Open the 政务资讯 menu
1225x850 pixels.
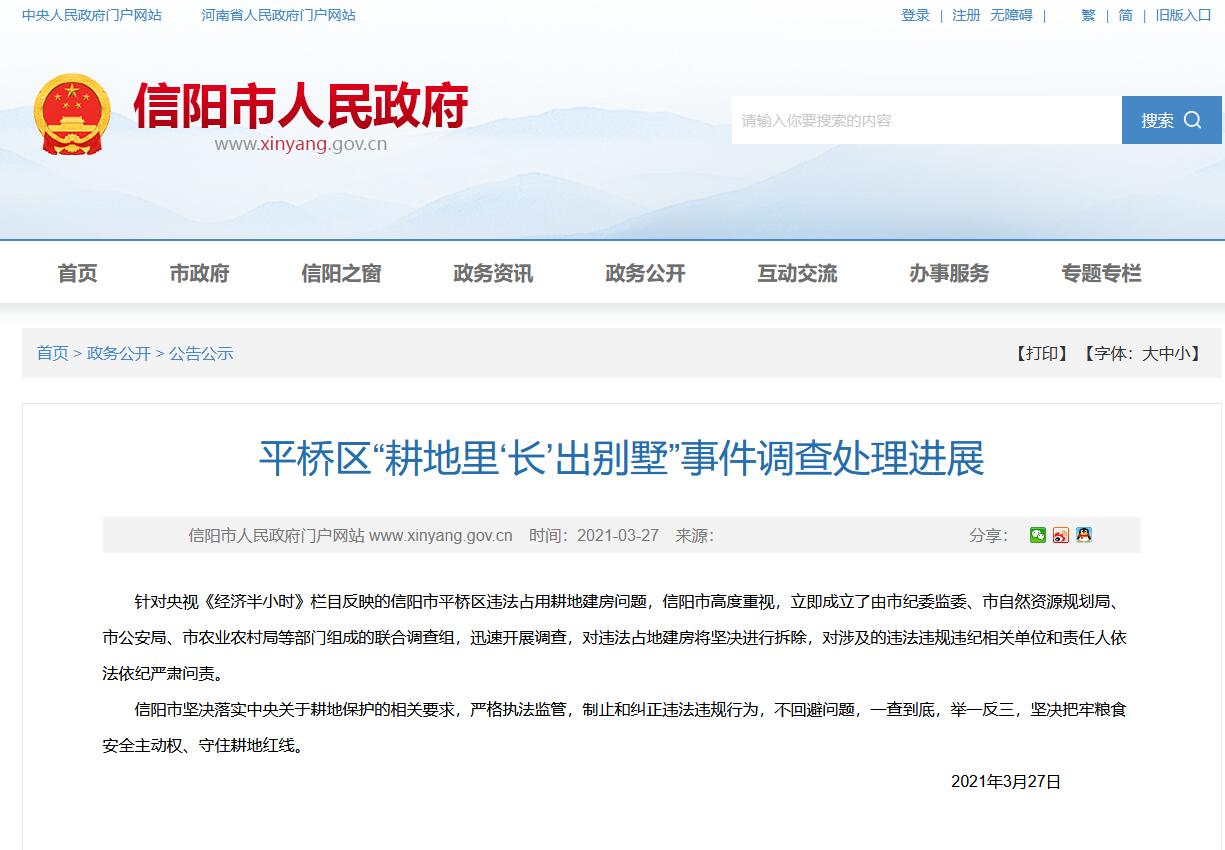493,273
